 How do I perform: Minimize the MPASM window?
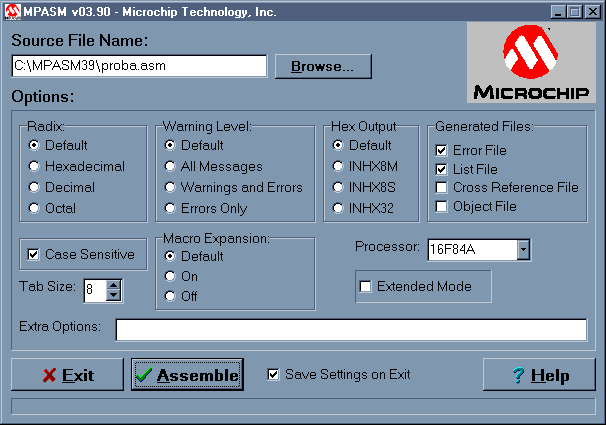(x=558, y=12)
